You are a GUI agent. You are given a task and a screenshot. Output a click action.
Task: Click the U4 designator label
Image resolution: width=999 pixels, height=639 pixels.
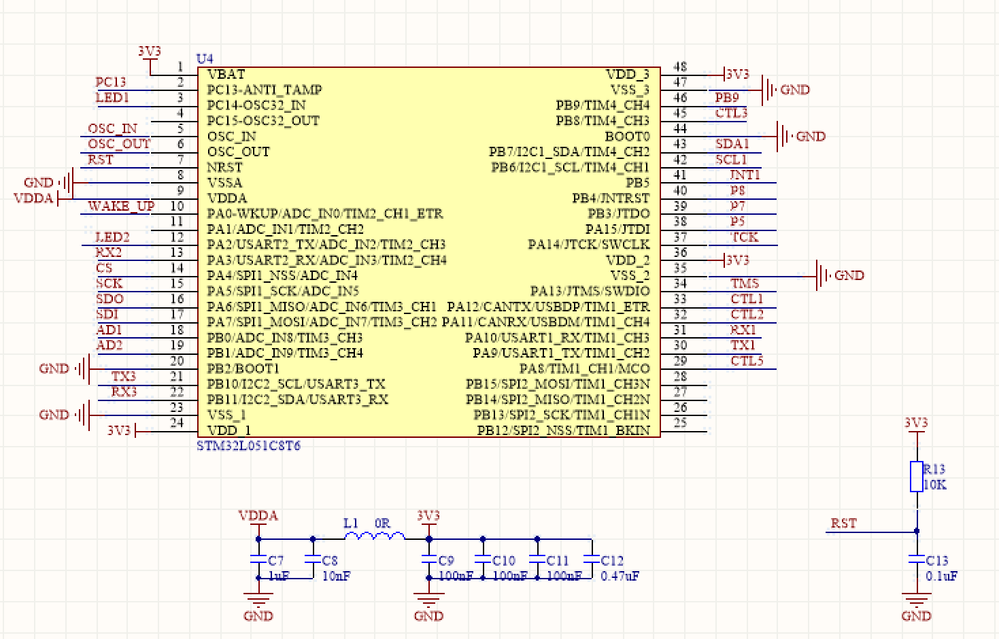click(205, 59)
